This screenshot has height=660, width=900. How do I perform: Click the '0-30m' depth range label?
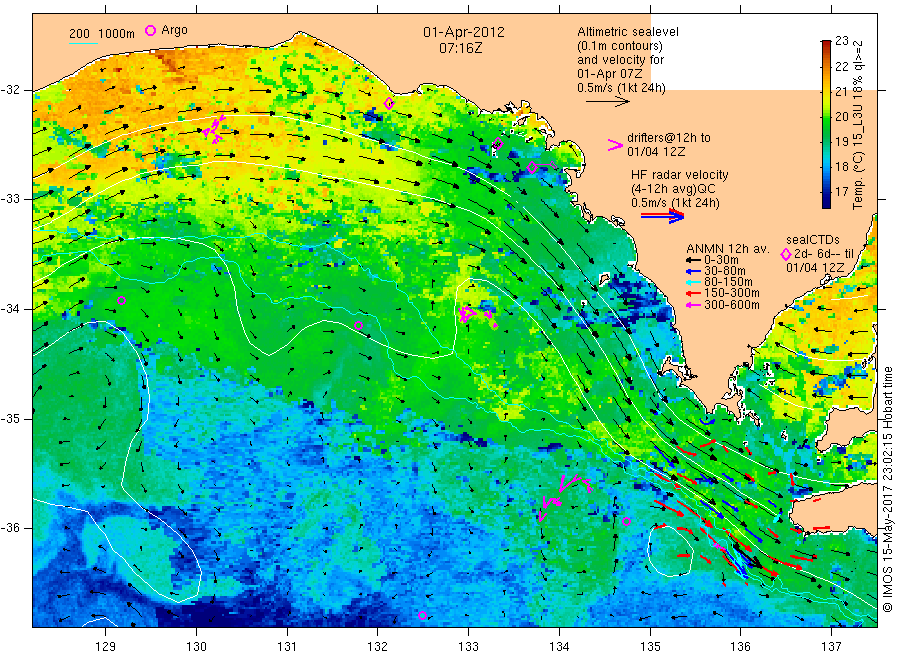tap(721, 260)
